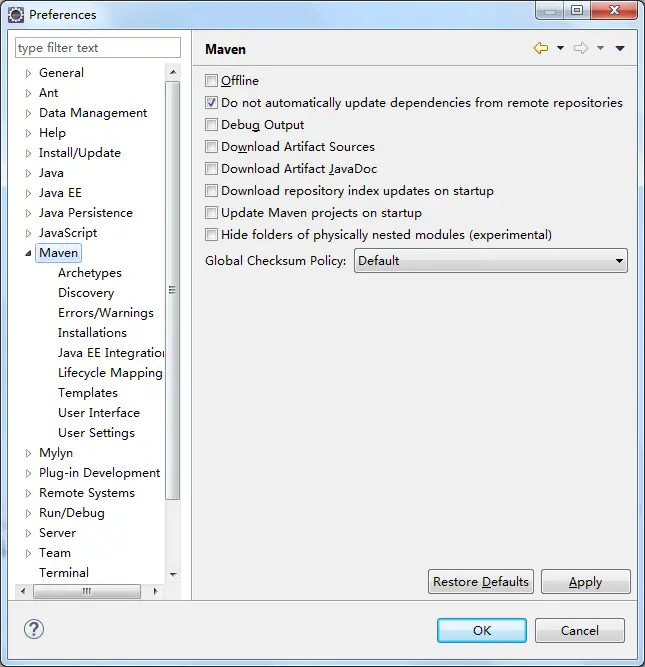Expand the Mylyn tree node
The height and width of the screenshot is (667, 645).
[29, 453]
